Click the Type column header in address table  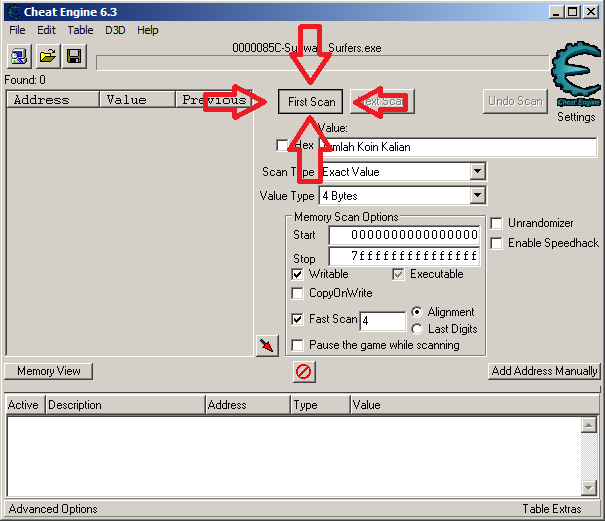coord(320,405)
